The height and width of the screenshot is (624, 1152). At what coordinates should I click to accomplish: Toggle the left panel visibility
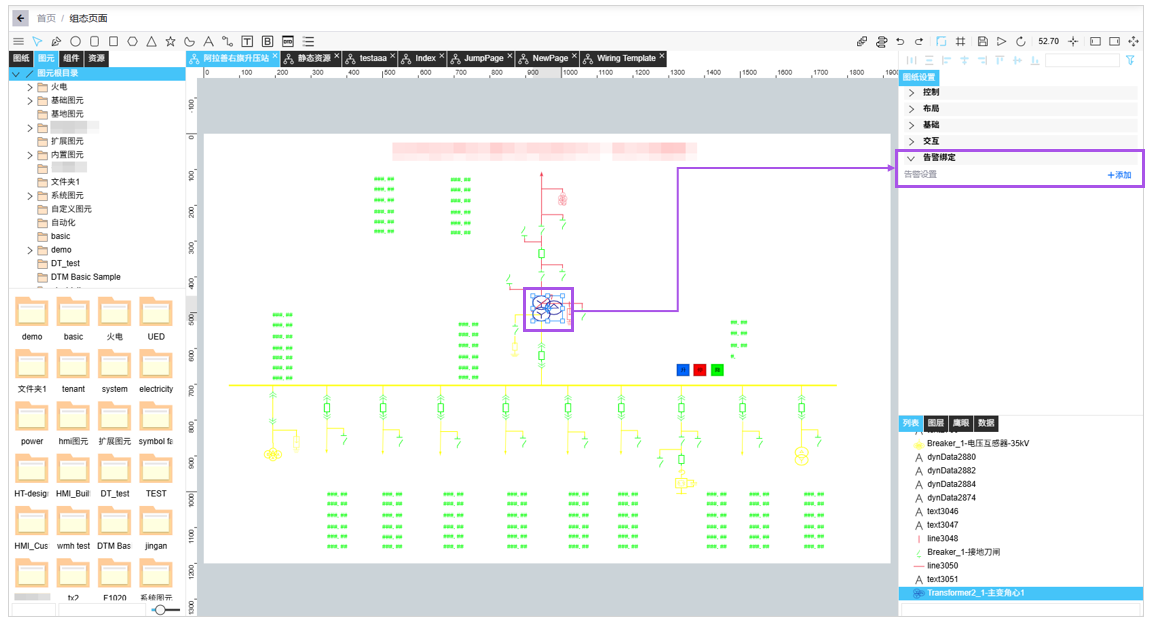[1095, 41]
